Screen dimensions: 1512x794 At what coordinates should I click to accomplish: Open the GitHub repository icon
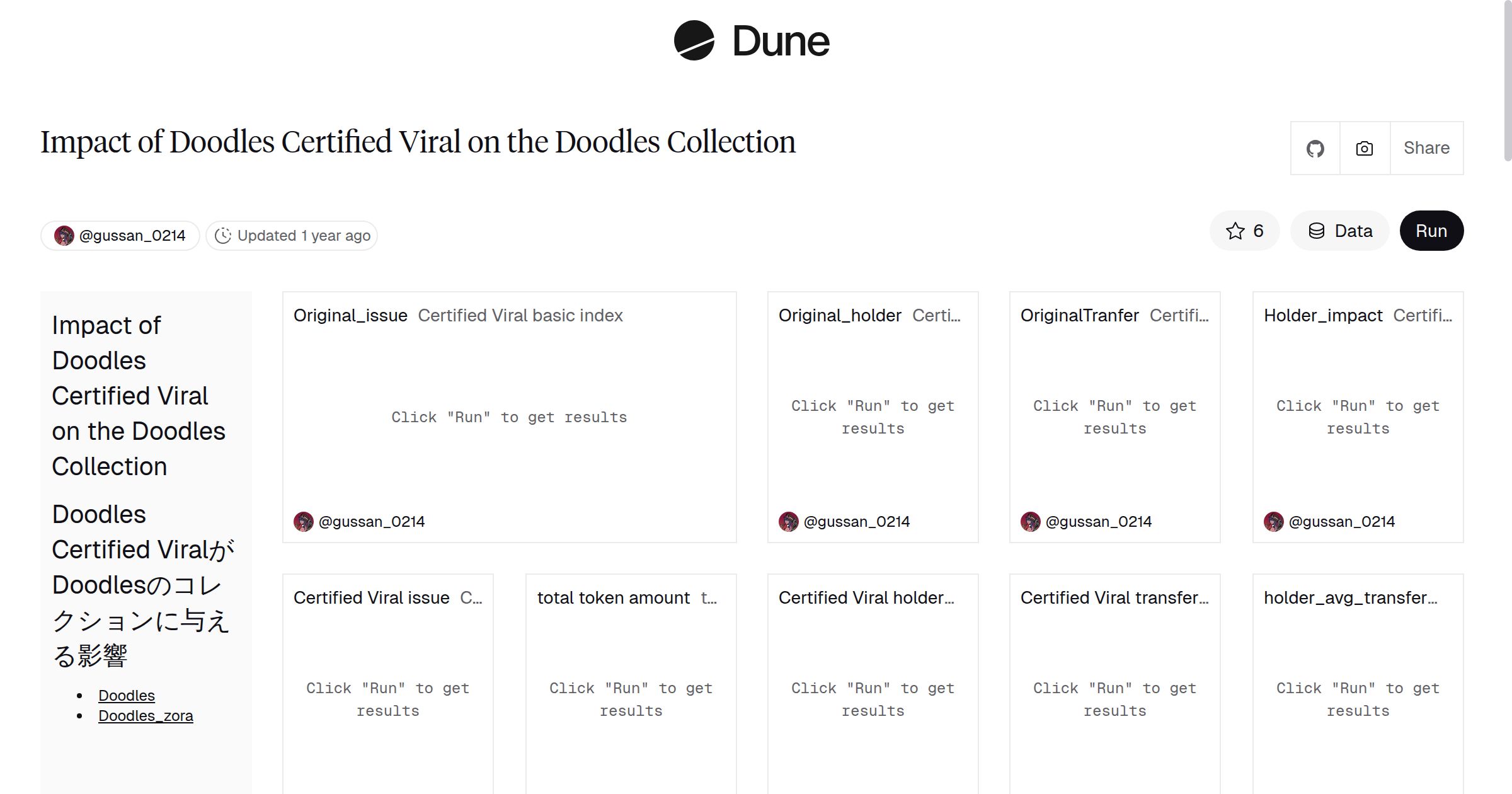point(1315,147)
